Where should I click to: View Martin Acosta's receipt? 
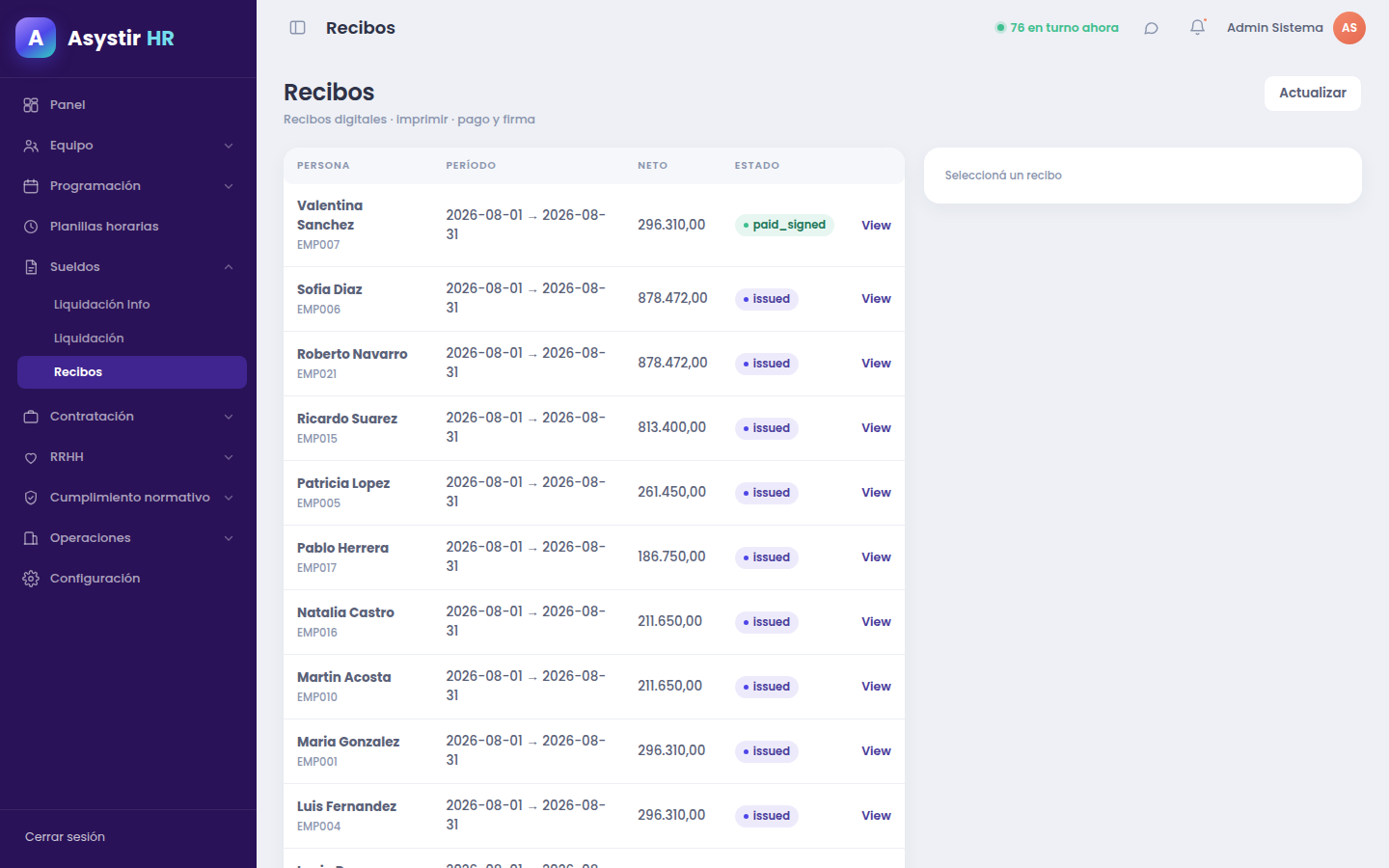pos(876,687)
